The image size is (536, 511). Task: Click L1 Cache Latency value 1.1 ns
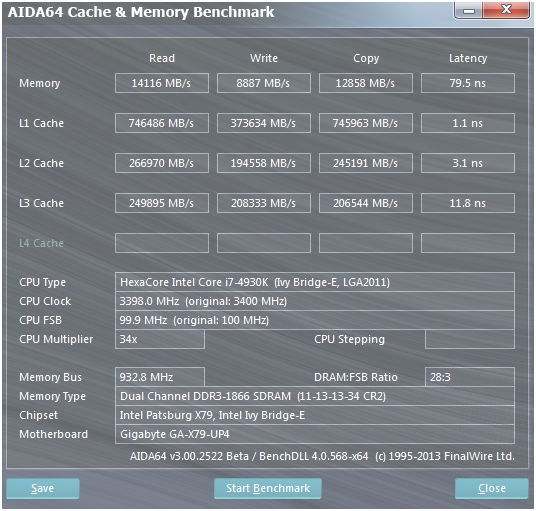click(x=468, y=123)
